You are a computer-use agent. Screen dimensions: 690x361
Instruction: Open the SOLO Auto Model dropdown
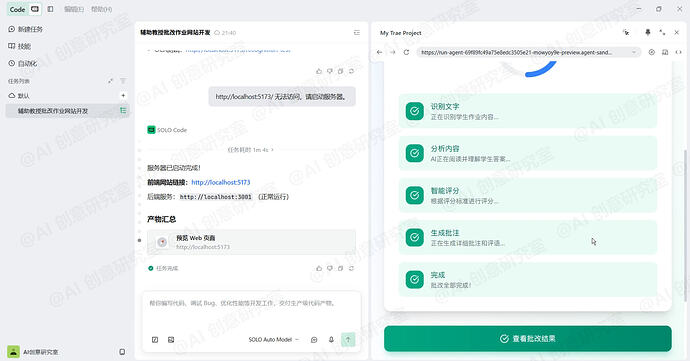[274, 340]
